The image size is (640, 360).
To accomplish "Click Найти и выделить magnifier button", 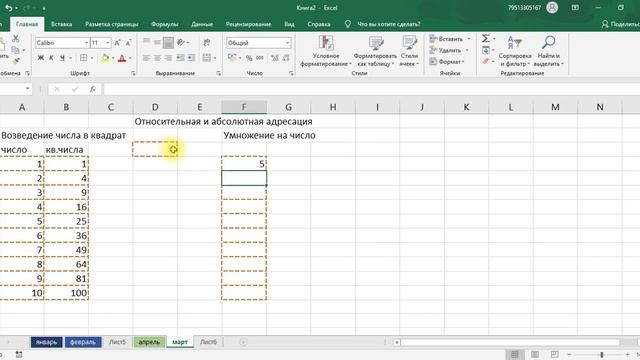I will (x=549, y=51).
